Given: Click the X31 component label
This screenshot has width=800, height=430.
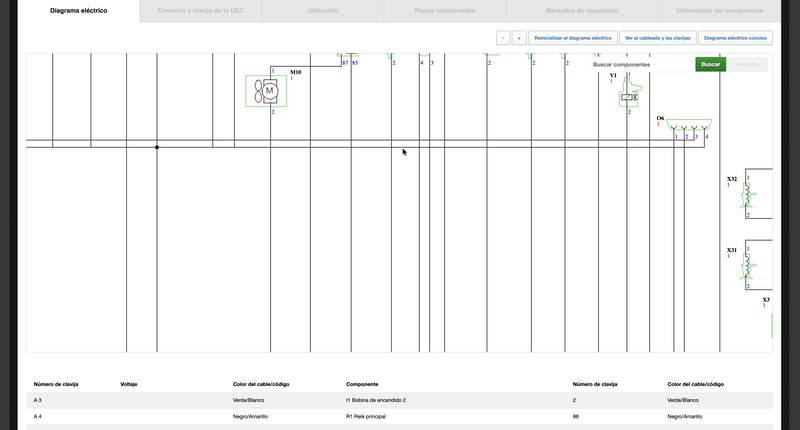Looking at the screenshot, I should (732, 250).
